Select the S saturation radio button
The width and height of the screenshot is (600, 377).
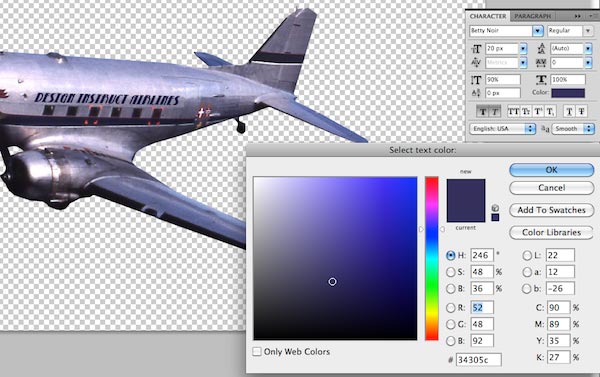(x=451, y=272)
